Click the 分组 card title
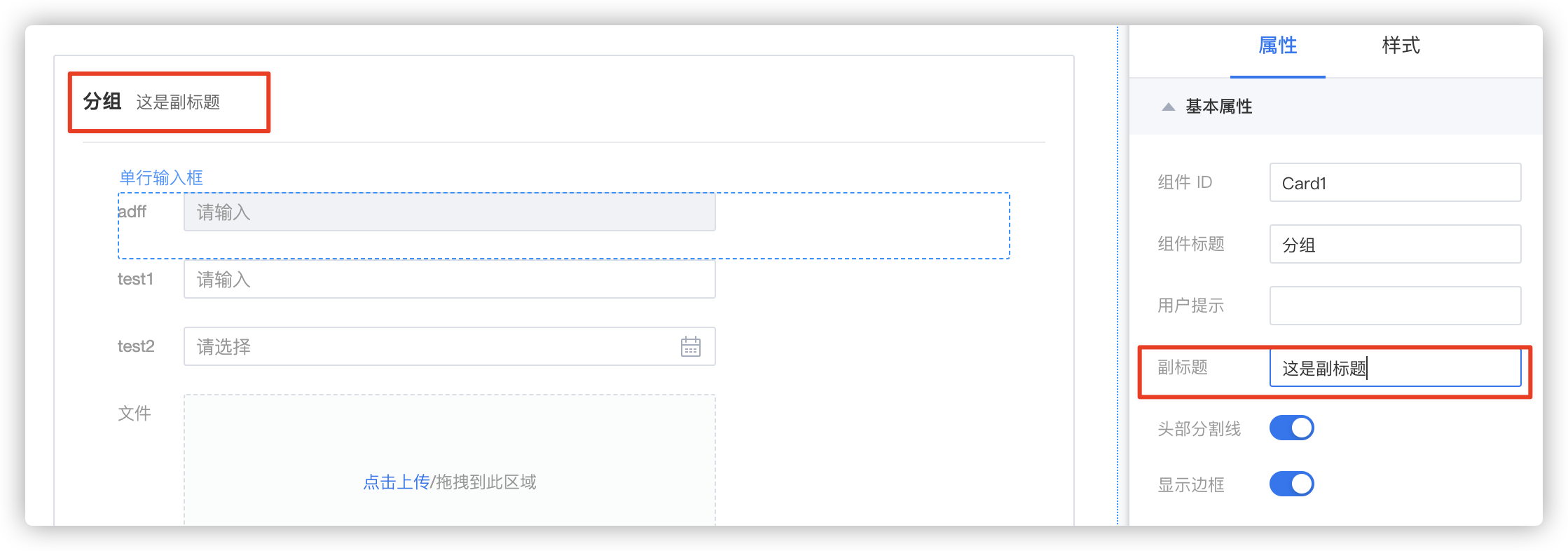Viewport: 1568px width, 551px height. click(102, 102)
